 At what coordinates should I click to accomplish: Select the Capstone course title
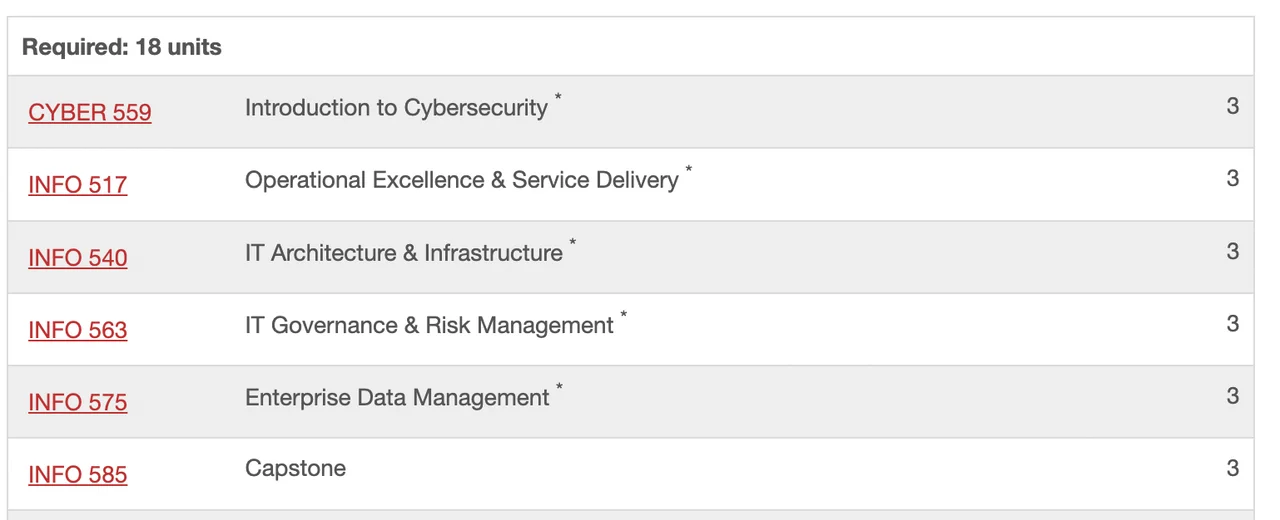[x=295, y=468]
